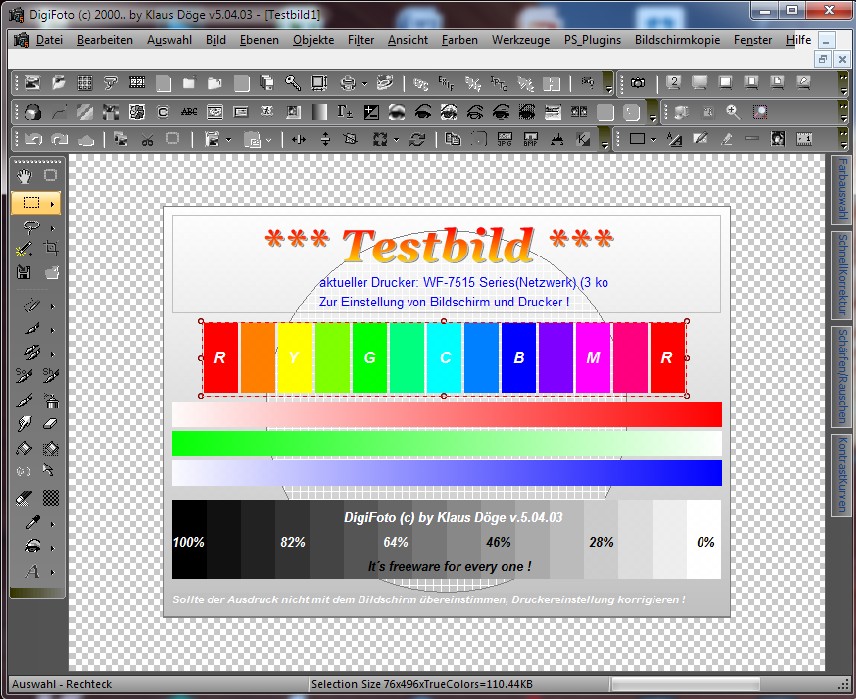856x699 pixels.
Task: Choose the Spray can tool
Action: (x=51, y=402)
